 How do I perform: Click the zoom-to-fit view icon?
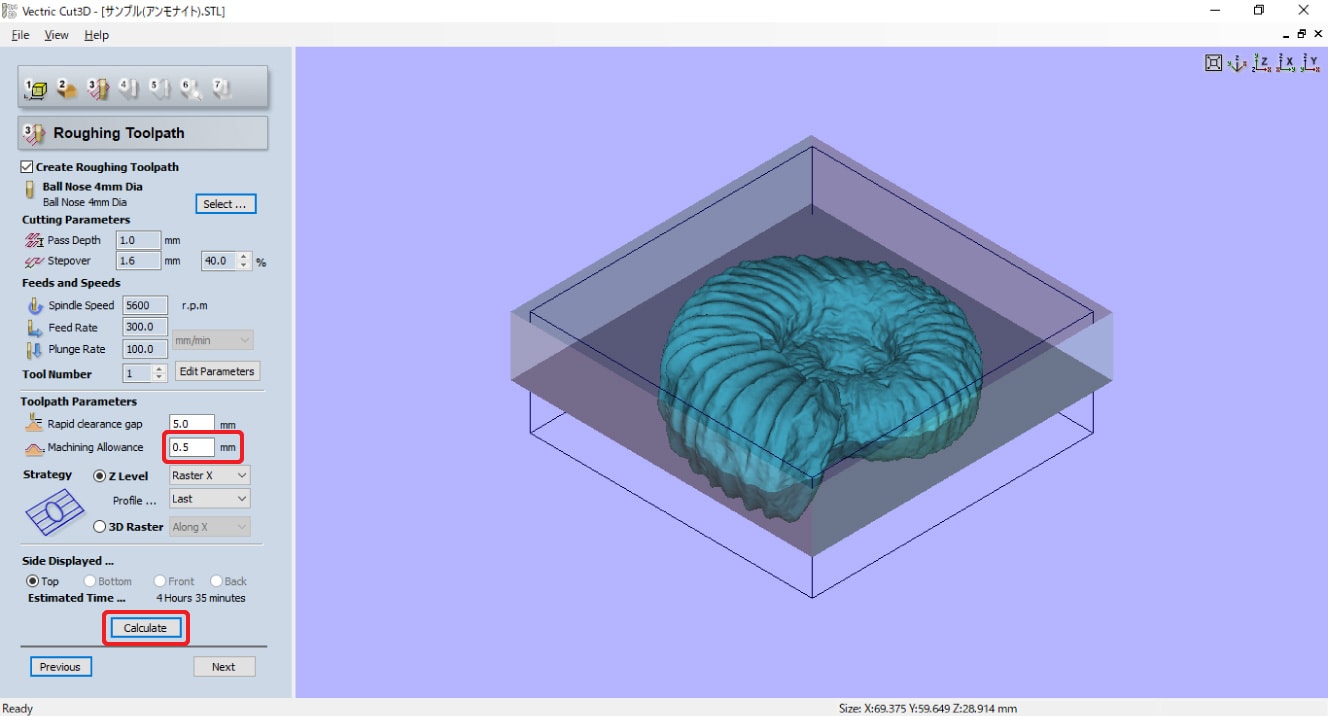point(1213,63)
